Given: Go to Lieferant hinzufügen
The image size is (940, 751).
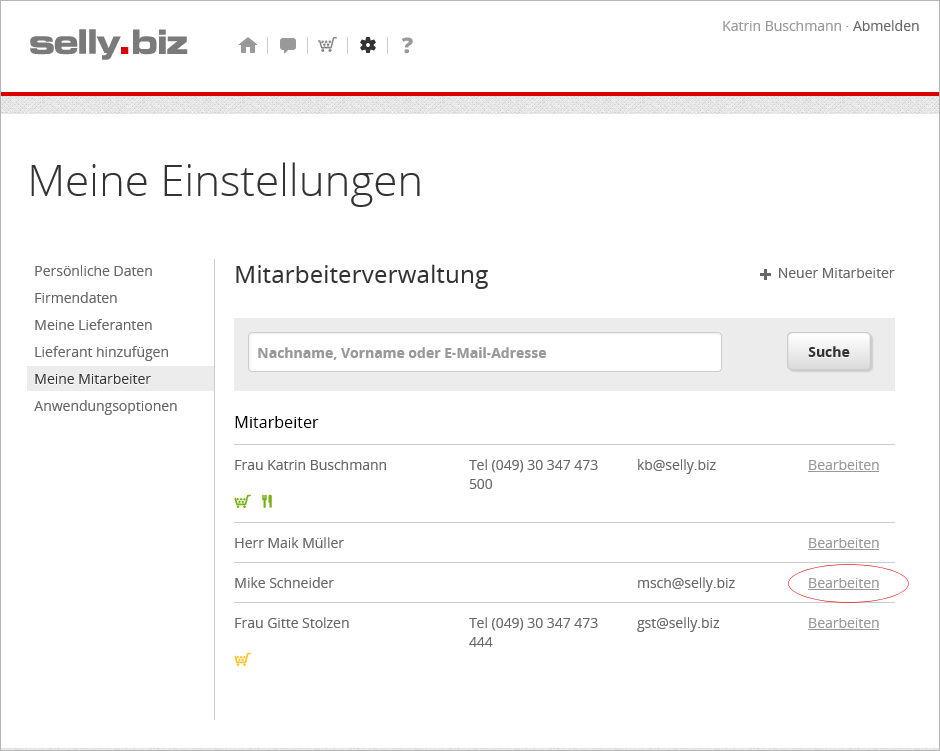Looking at the screenshot, I should [101, 352].
